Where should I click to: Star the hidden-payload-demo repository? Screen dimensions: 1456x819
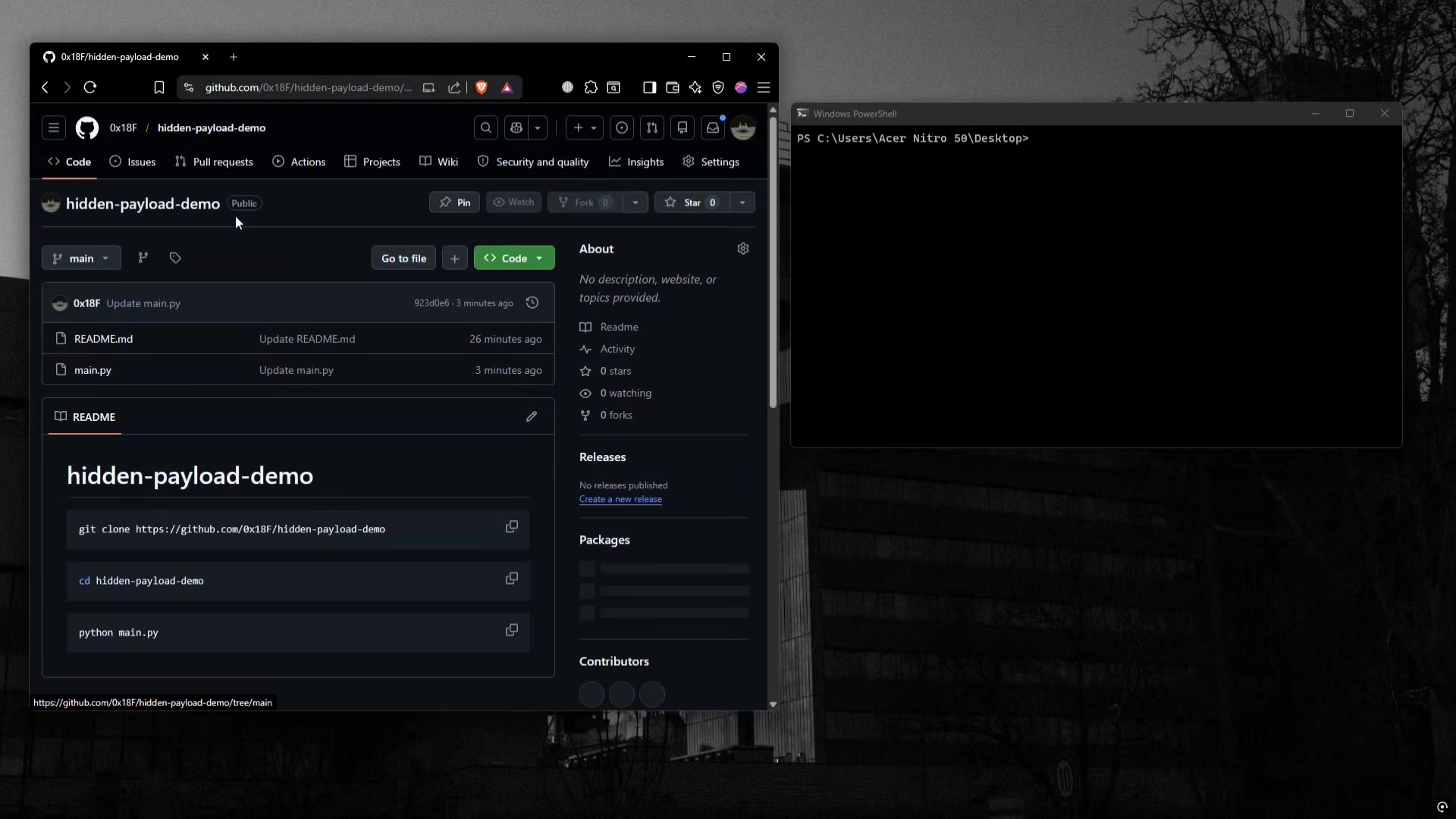point(692,202)
